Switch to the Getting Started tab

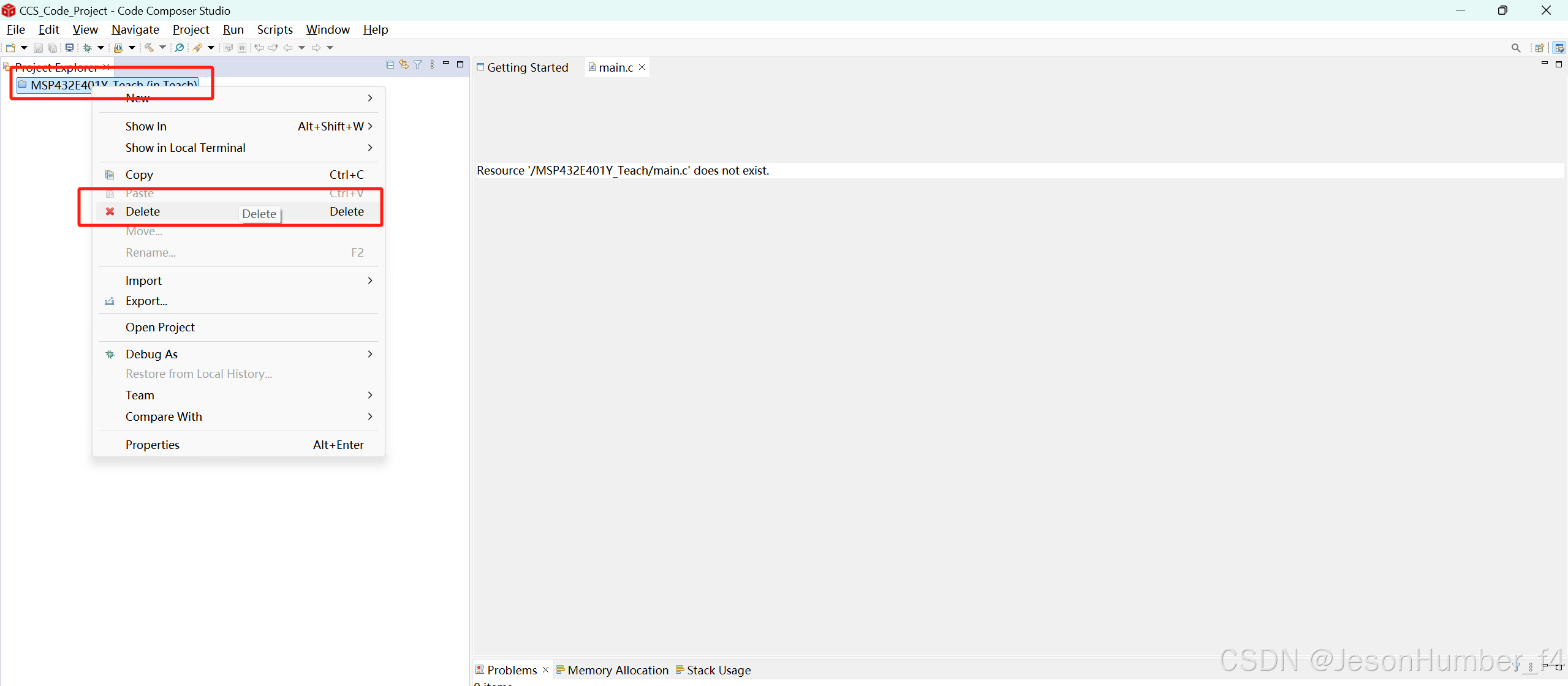[527, 67]
